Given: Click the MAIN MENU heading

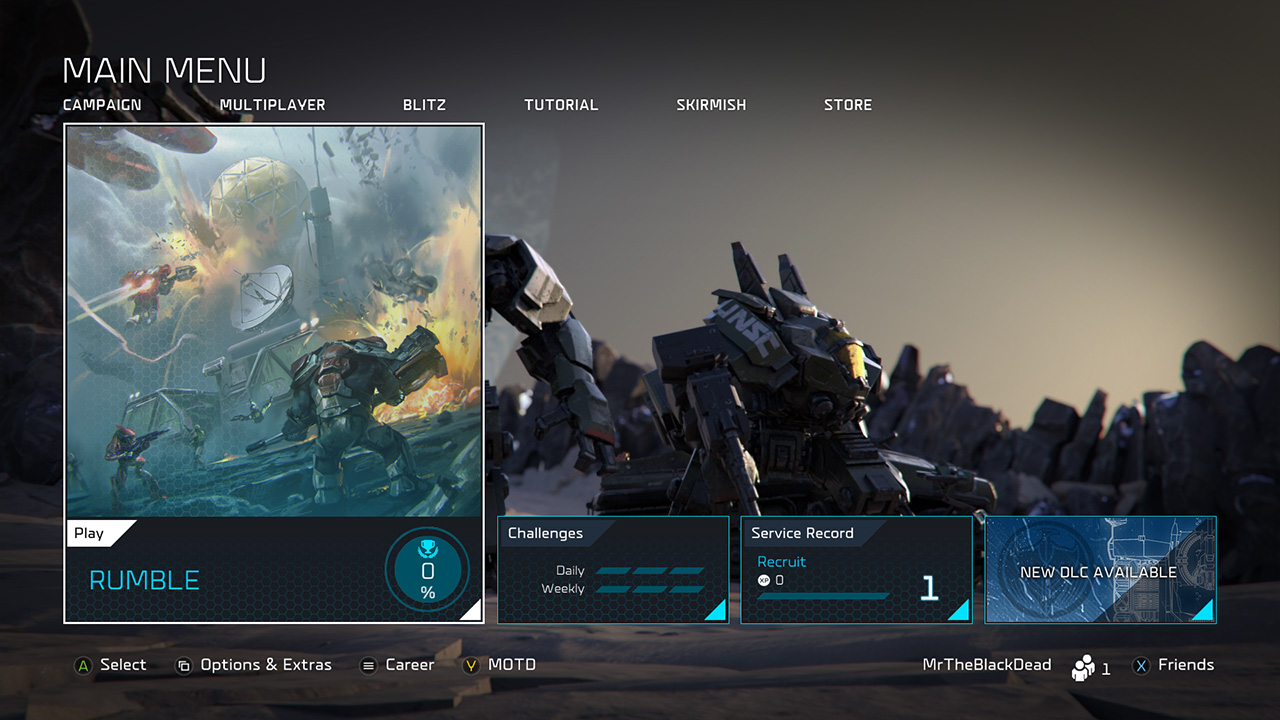Looking at the screenshot, I should click(165, 70).
